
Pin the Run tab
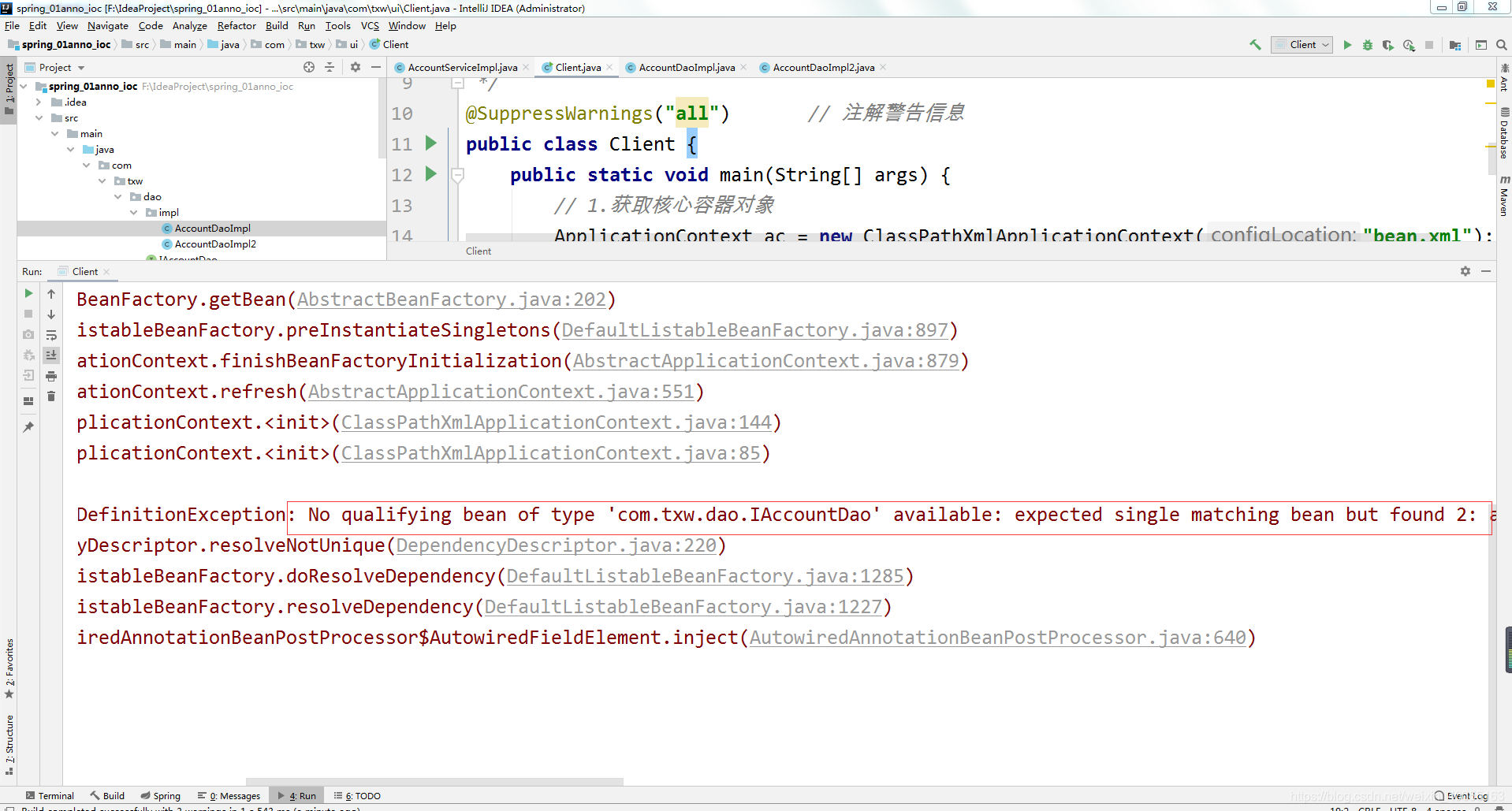[x=28, y=427]
